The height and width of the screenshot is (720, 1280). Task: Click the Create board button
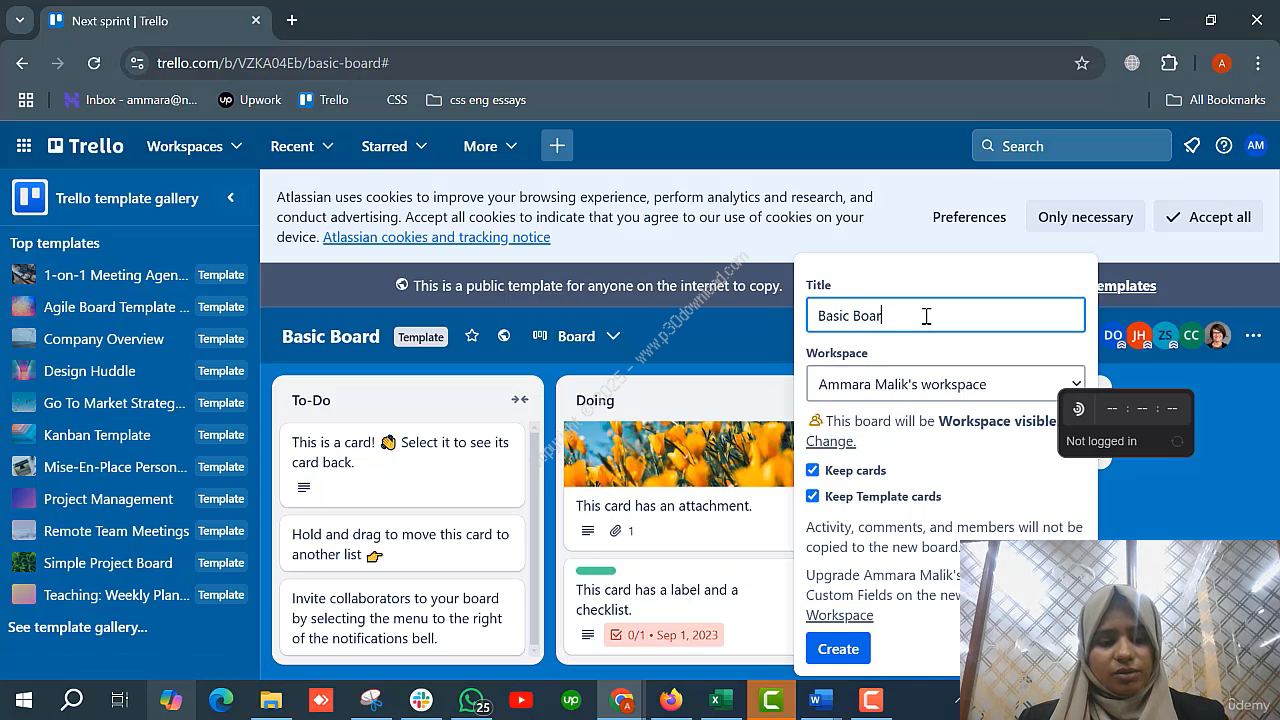pyautogui.click(x=838, y=649)
